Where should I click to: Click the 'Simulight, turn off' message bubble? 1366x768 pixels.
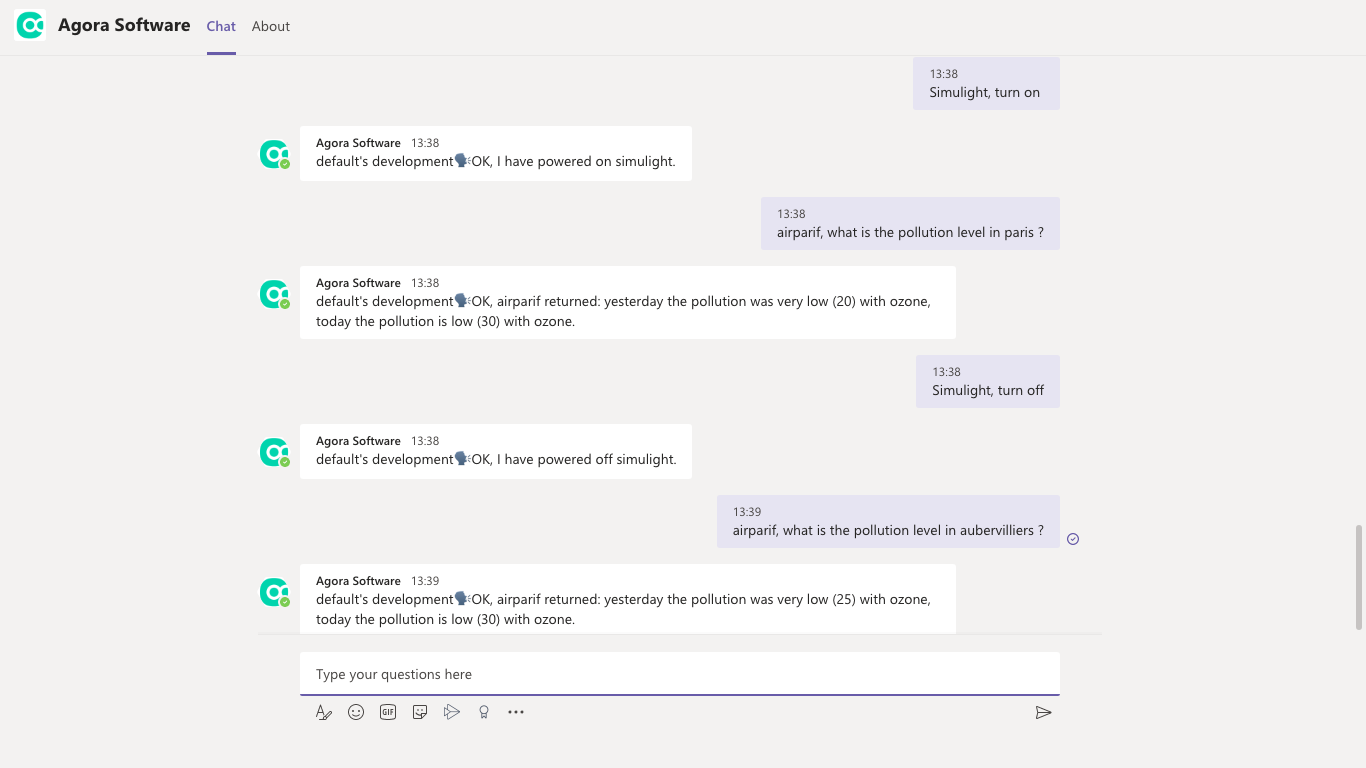(987, 382)
